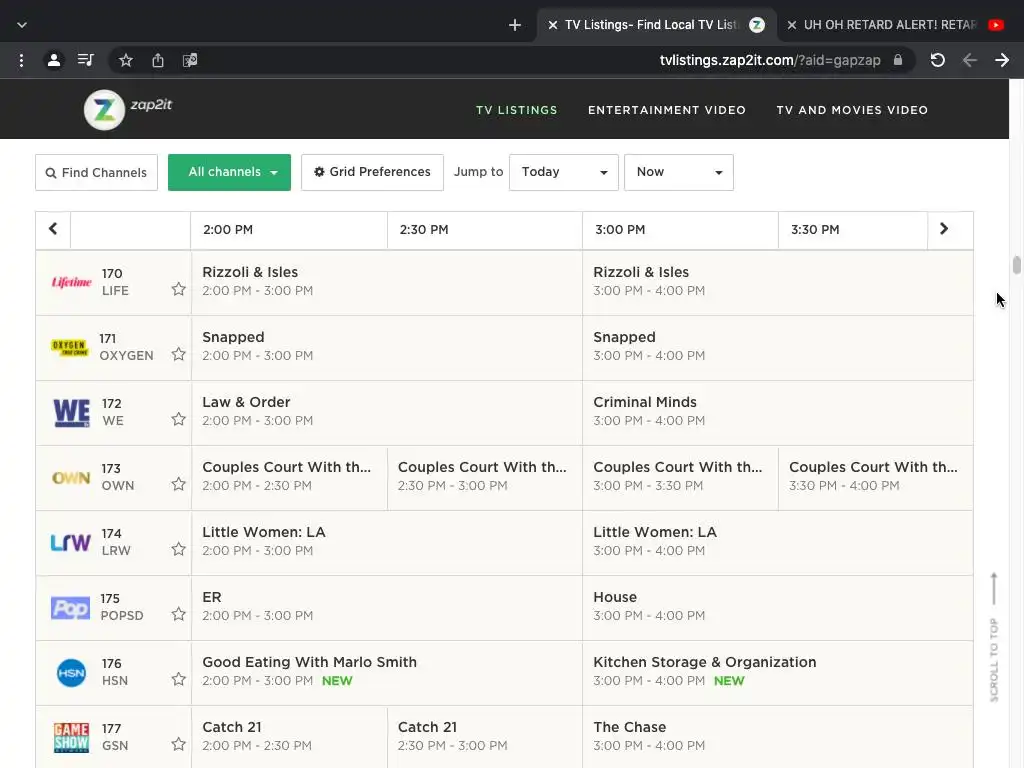
Task: Click the Find Channels button
Action: (97, 172)
